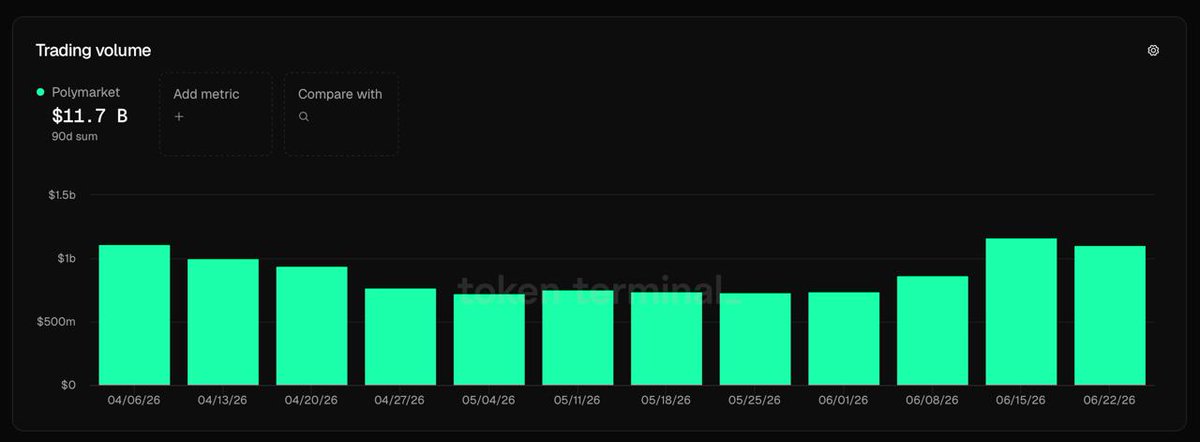
Task: Click the 05/25/26 date label
Action: 755,400
